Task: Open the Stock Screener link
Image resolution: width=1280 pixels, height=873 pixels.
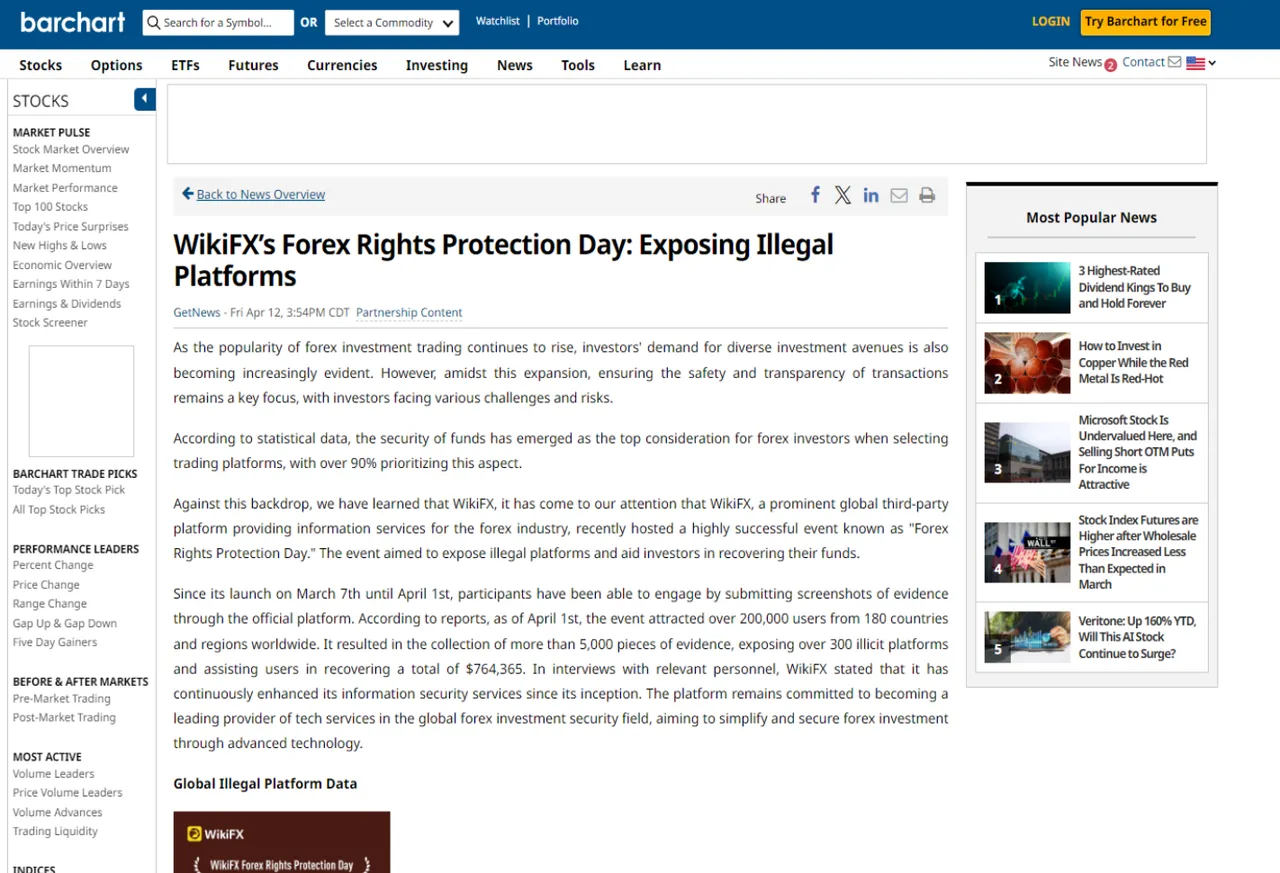Action: click(x=50, y=323)
